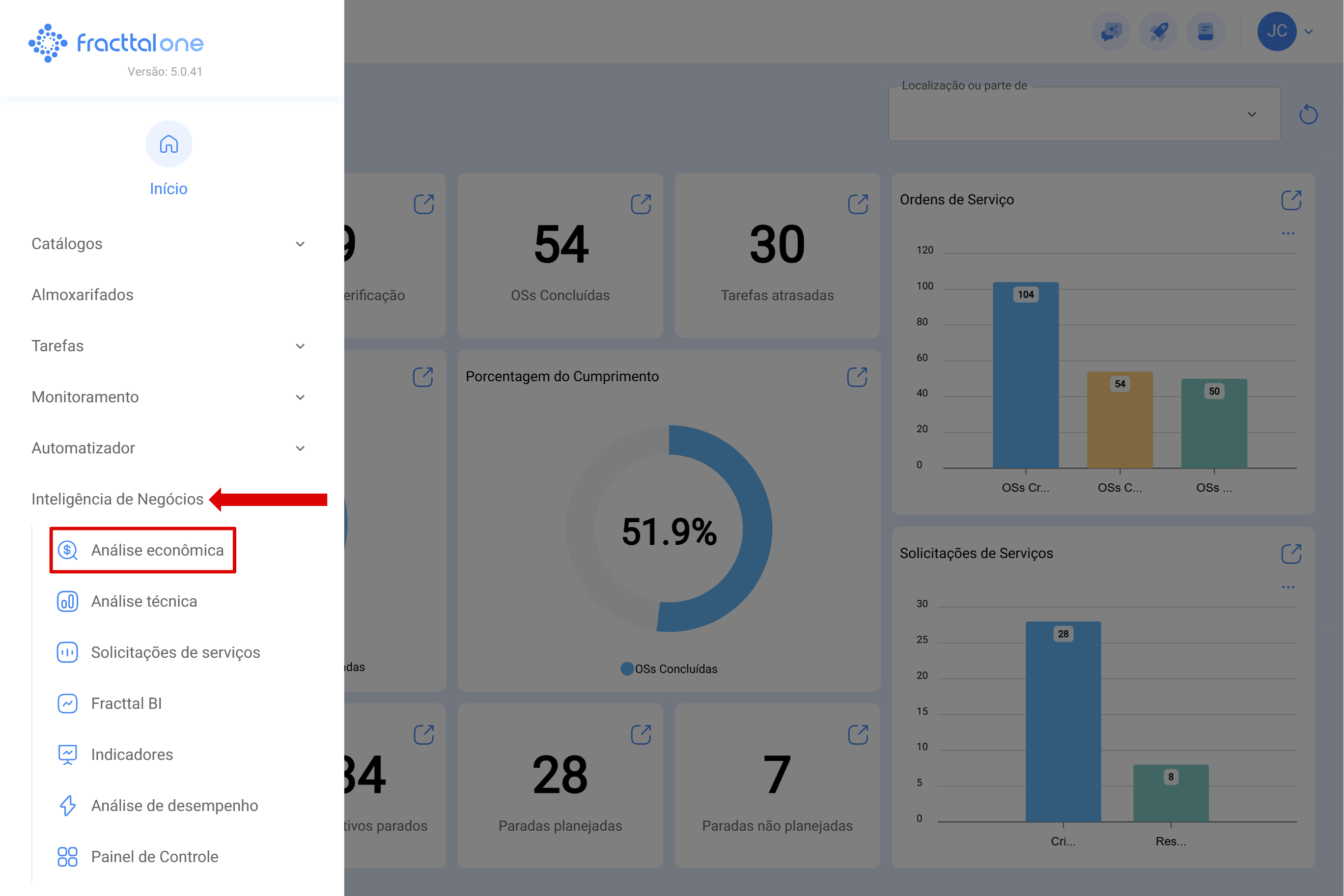Click Fracttal BI icon

click(67, 703)
